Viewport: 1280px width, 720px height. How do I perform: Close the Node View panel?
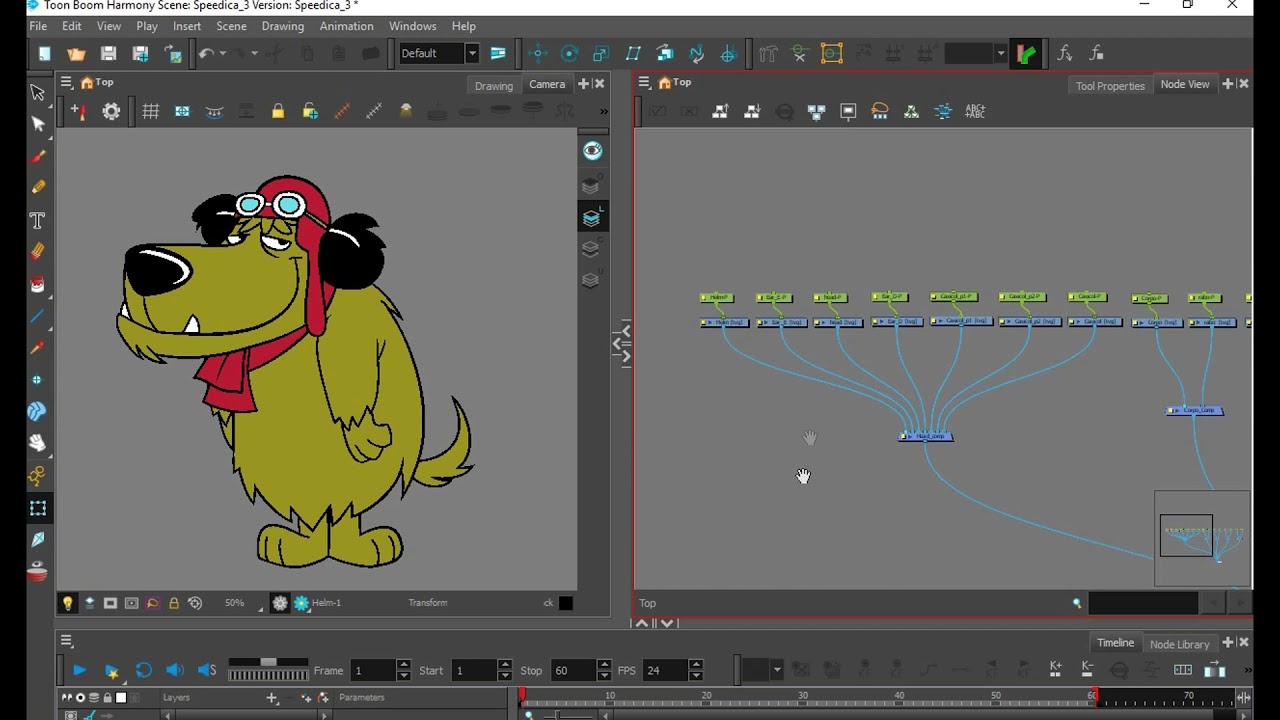pos(1243,84)
